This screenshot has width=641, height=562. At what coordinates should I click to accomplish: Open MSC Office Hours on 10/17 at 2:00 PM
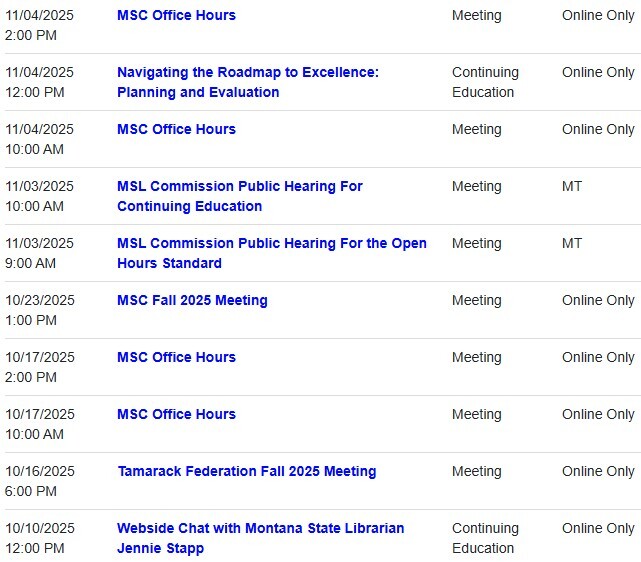pyautogui.click(x=176, y=358)
